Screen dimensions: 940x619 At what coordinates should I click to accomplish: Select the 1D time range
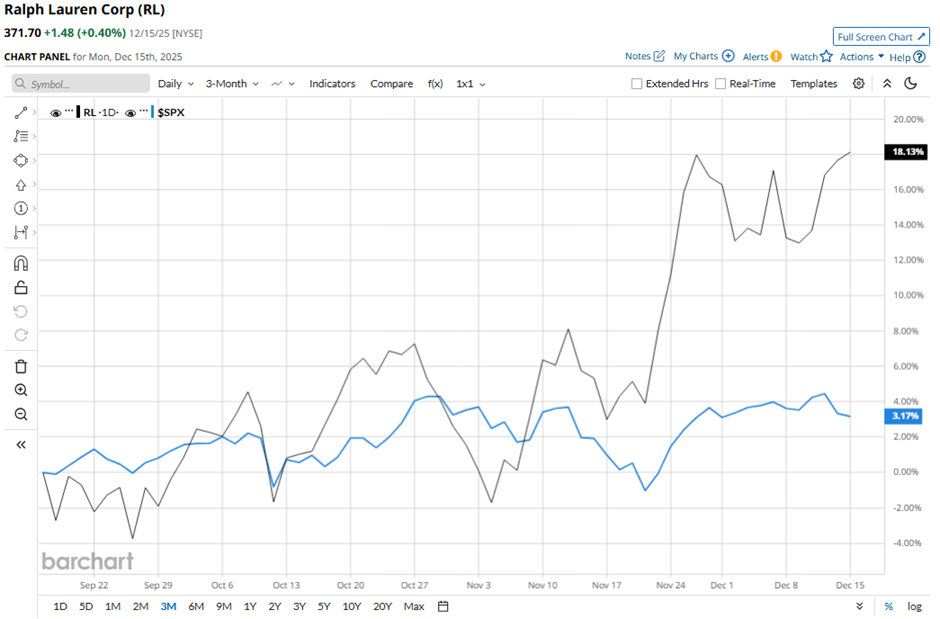(60, 606)
